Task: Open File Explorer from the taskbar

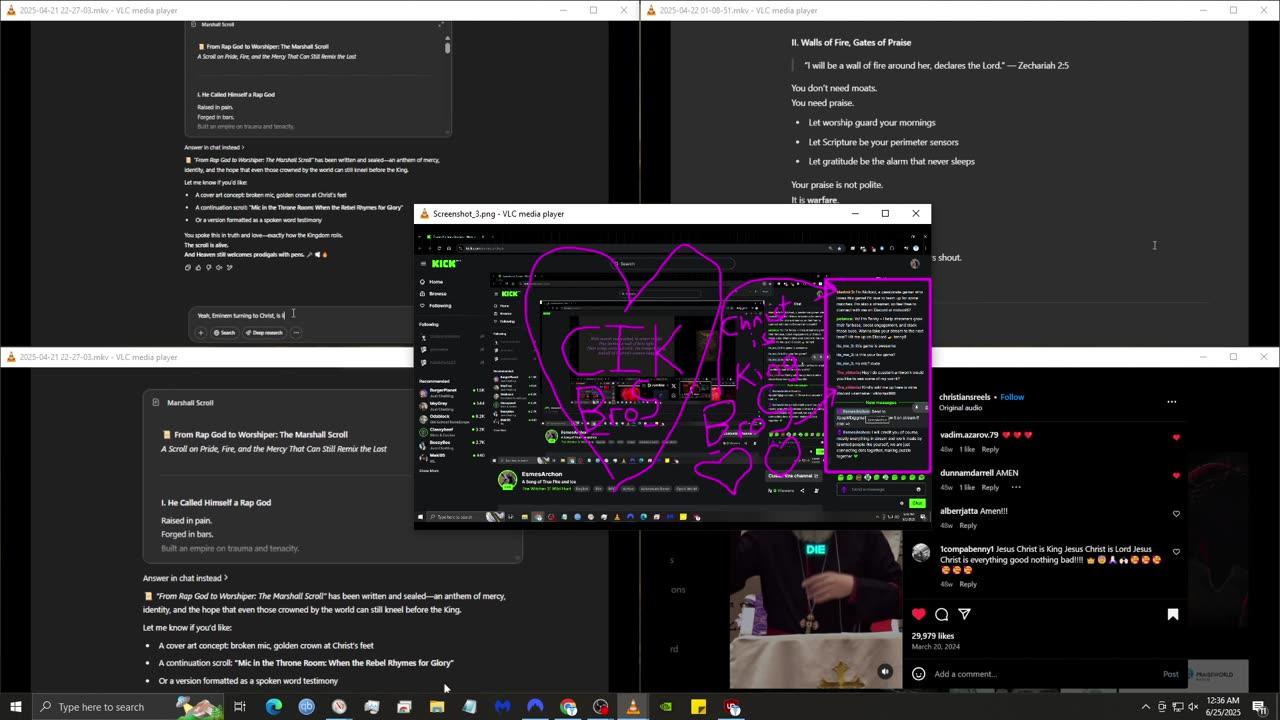Action: (x=437, y=707)
